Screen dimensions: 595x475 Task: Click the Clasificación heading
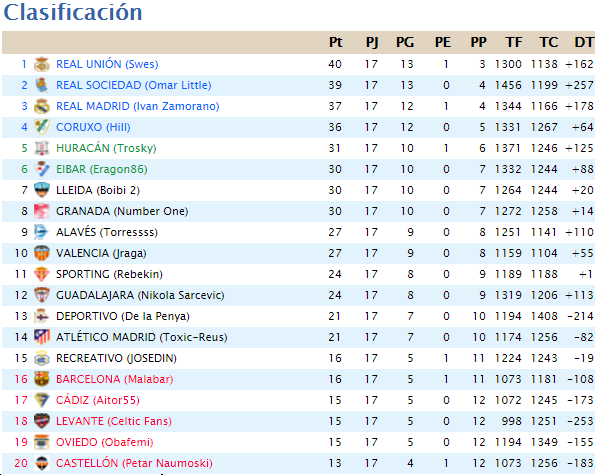pyautogui.click(x=73, y=12)
